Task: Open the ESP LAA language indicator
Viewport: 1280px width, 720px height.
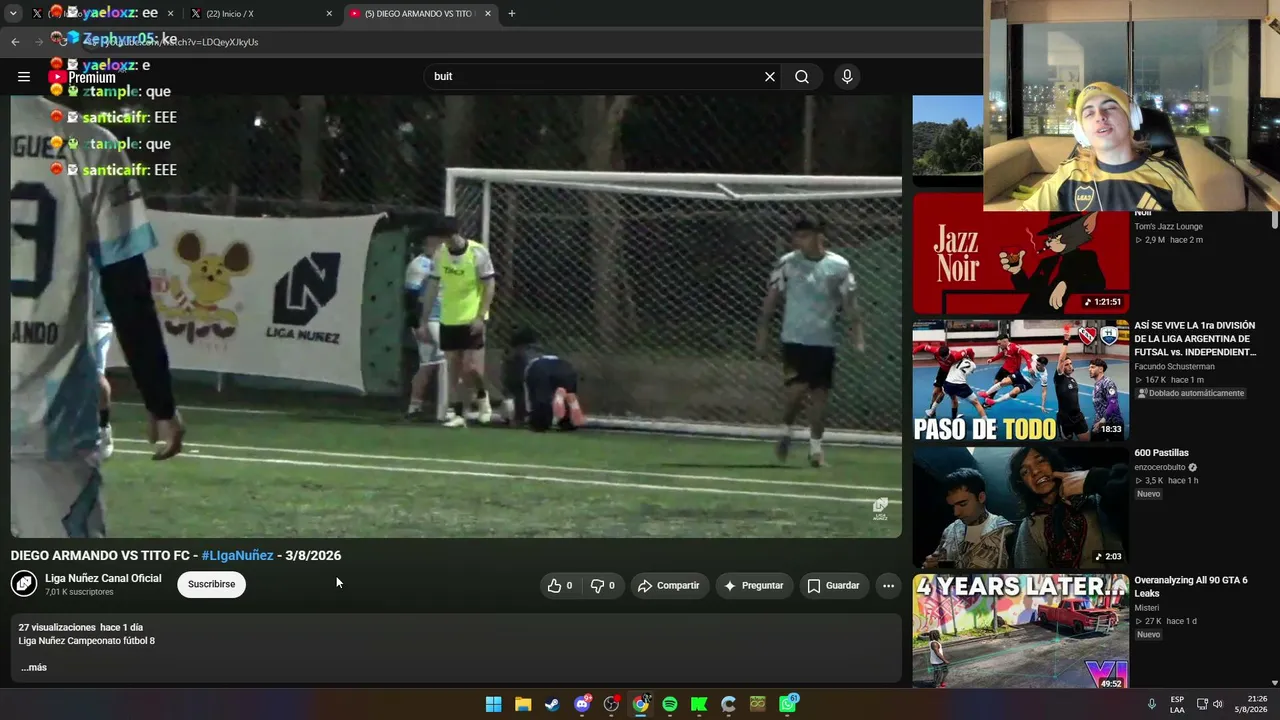Action: coord(1177,704)
